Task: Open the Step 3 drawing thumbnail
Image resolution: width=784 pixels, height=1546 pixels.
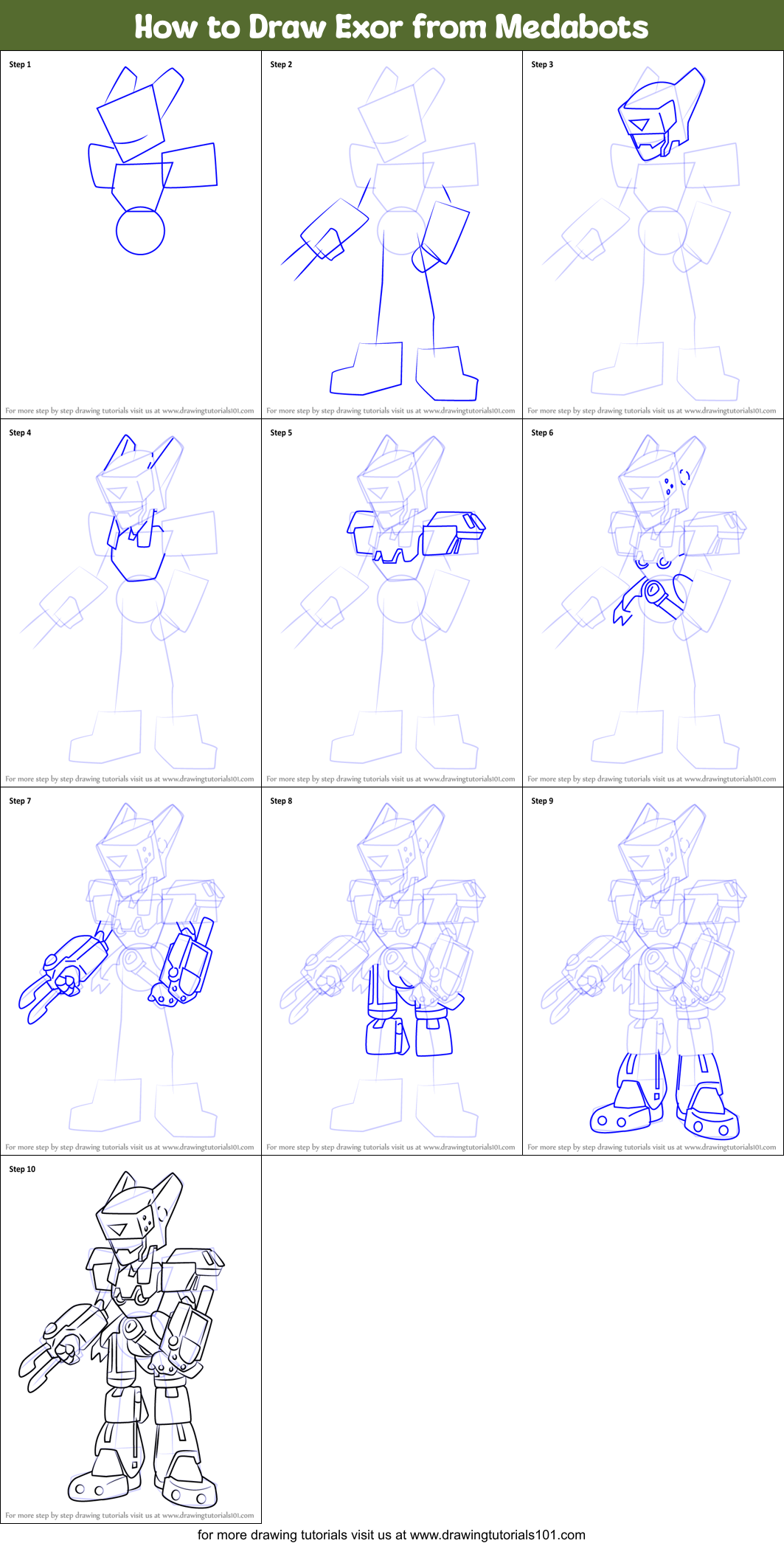Action: pos(653,235)
